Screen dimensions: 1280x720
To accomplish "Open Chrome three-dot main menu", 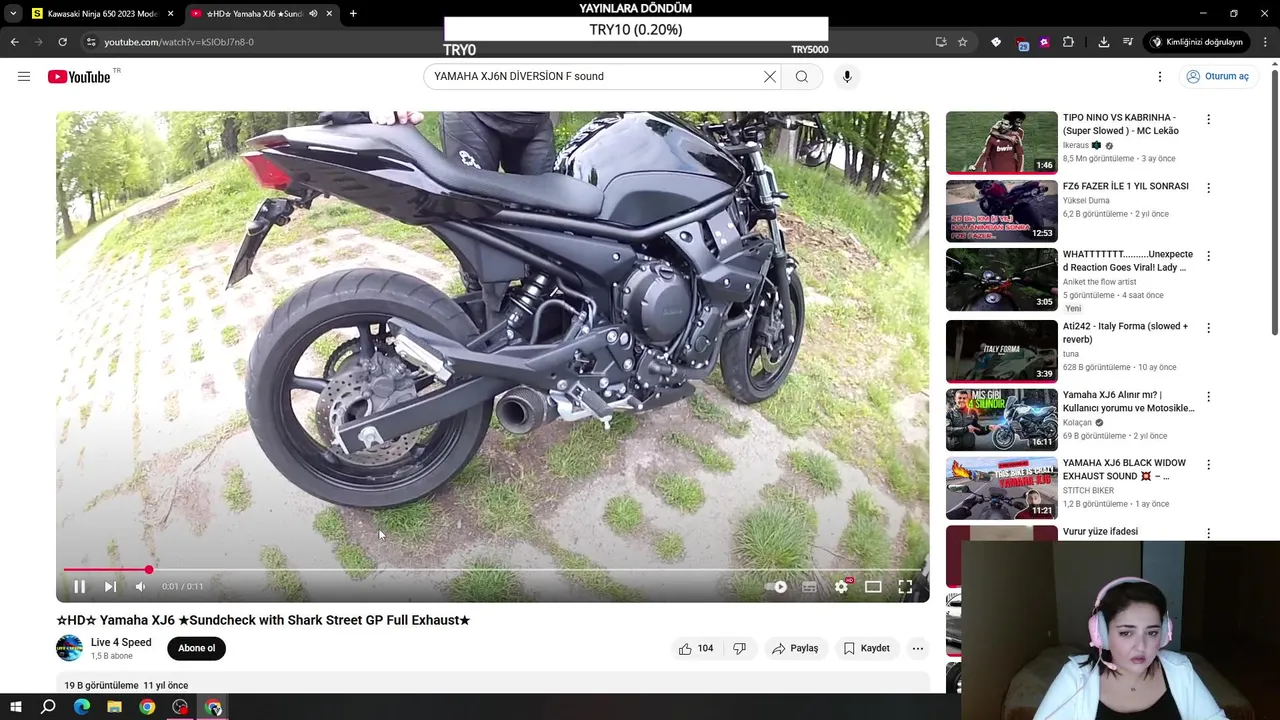I will coord(1266,42).
